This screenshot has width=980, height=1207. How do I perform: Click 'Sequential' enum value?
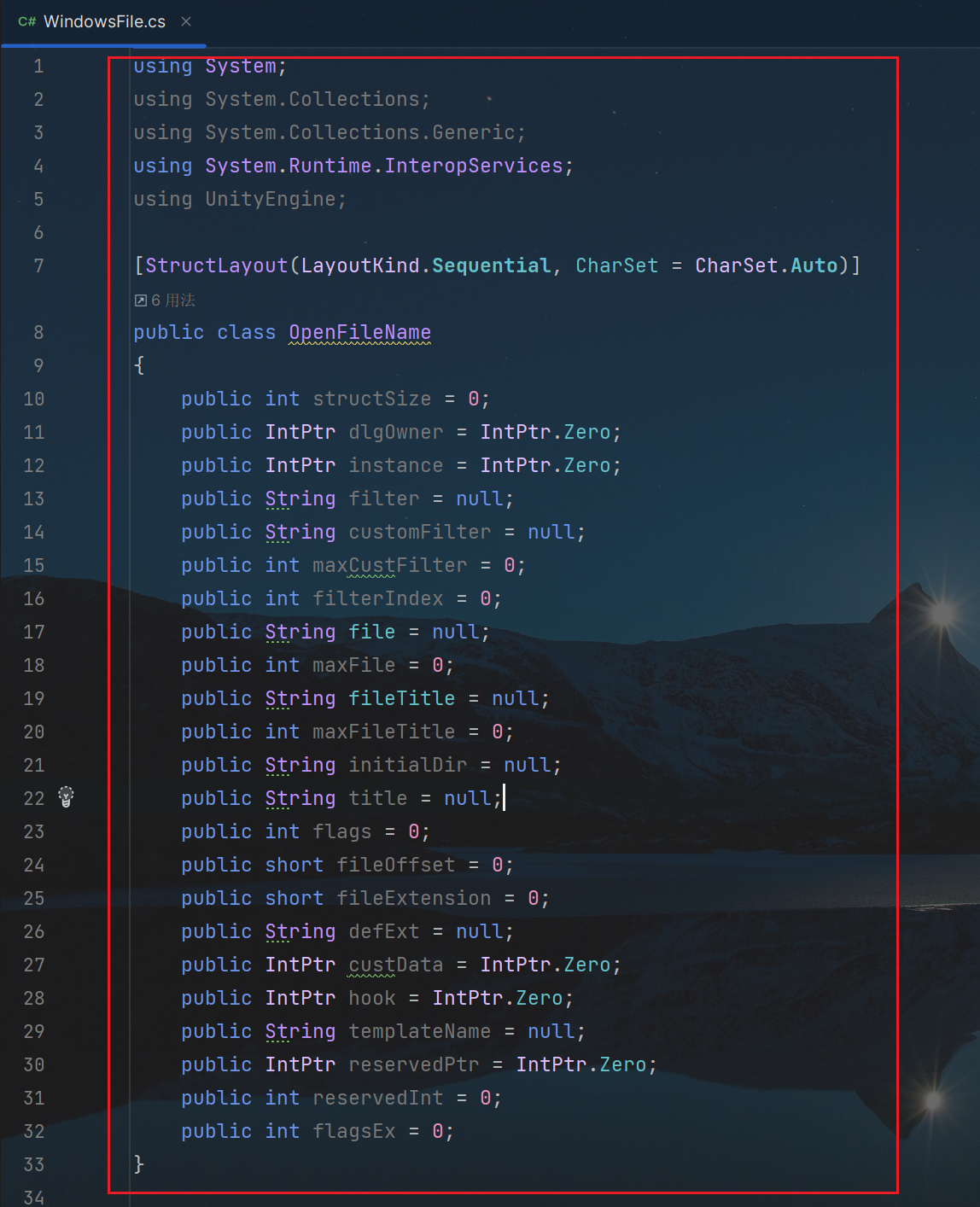491,265
